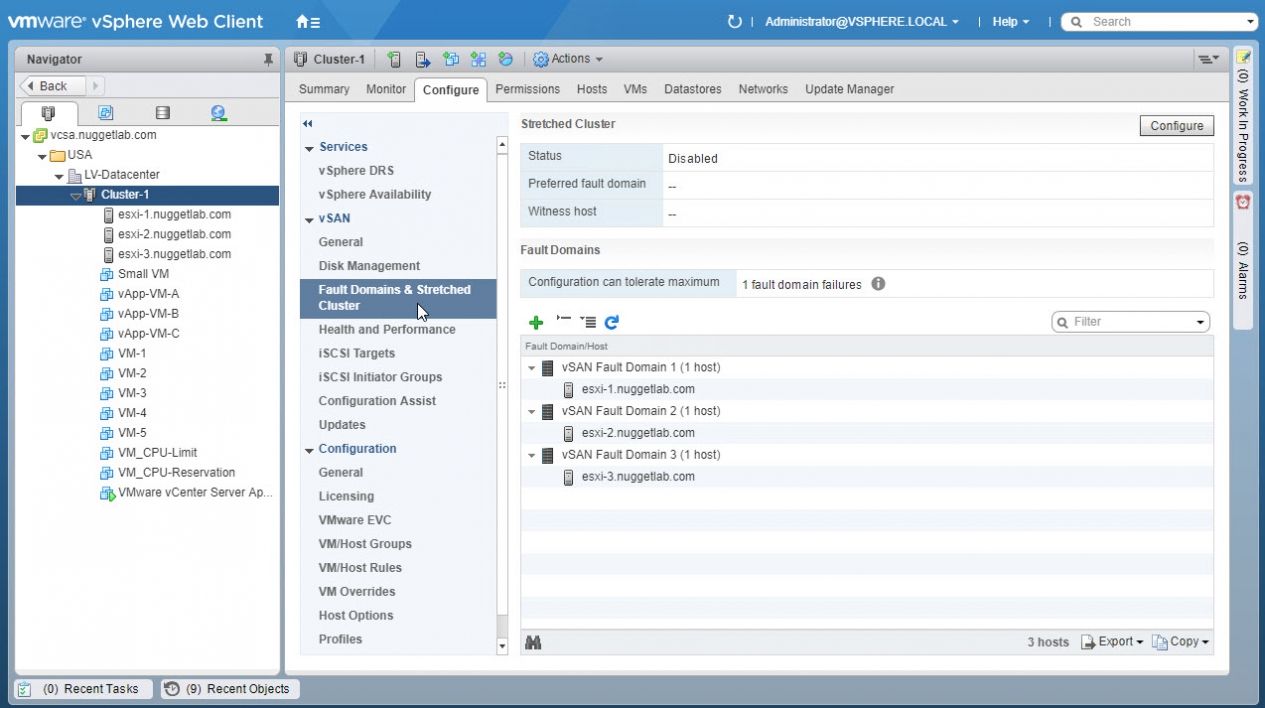This screenshot has height=708, width=1265.
Task: Open the Export dropdown at the bottom
Action: 1113,642
